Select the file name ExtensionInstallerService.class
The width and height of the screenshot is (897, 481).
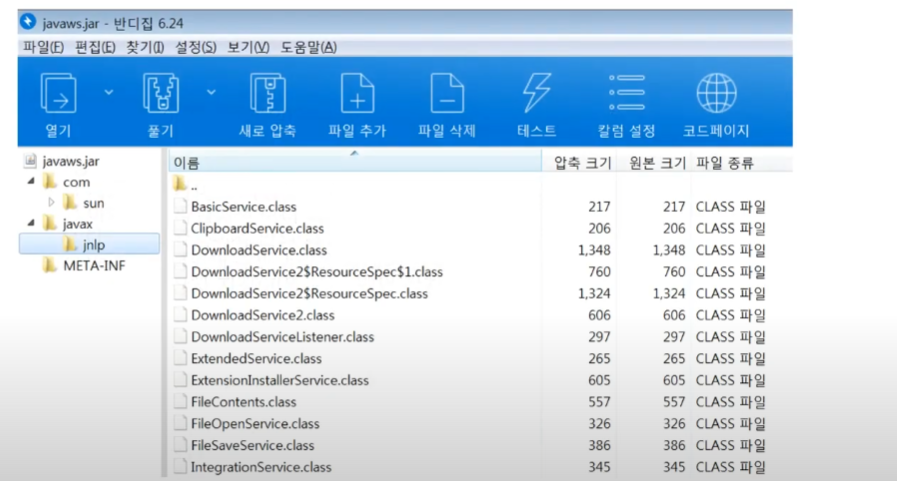(280, 380)
